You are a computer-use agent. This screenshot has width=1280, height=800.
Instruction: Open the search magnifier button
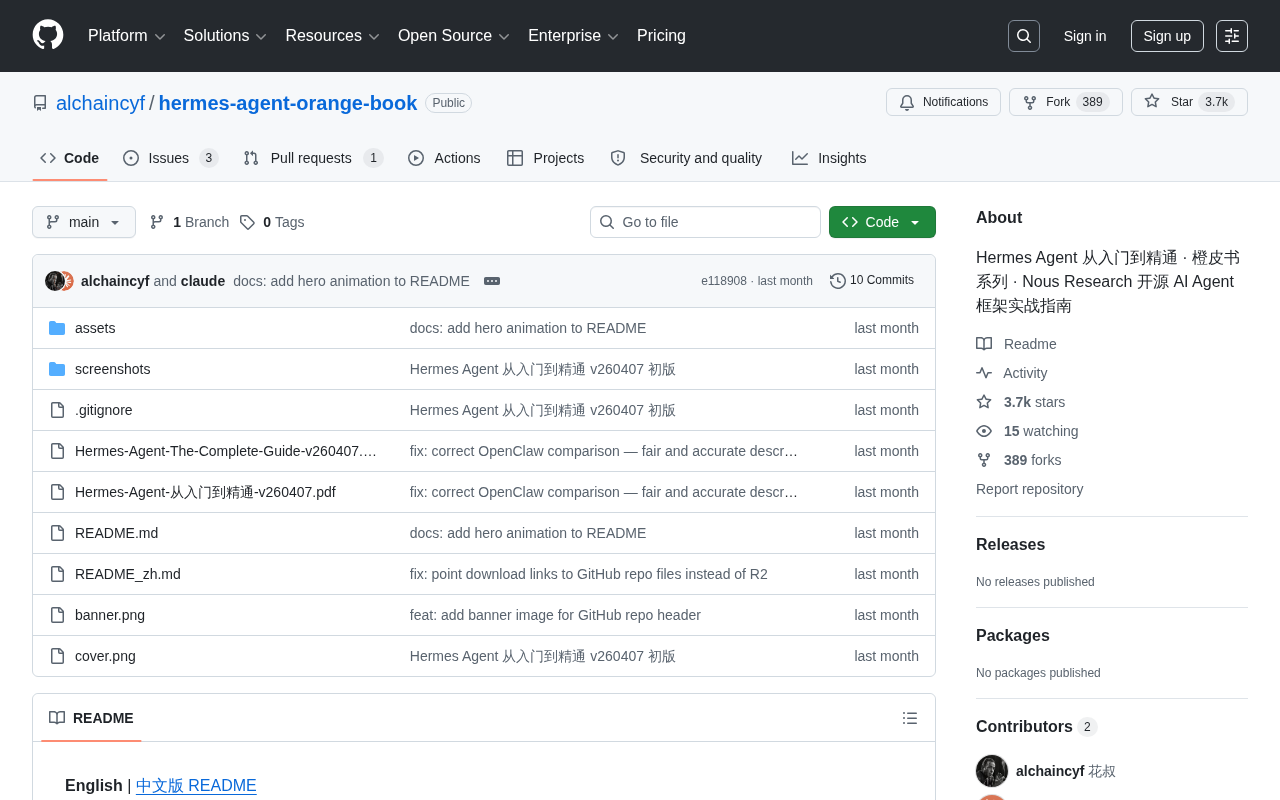point(1024,36)
